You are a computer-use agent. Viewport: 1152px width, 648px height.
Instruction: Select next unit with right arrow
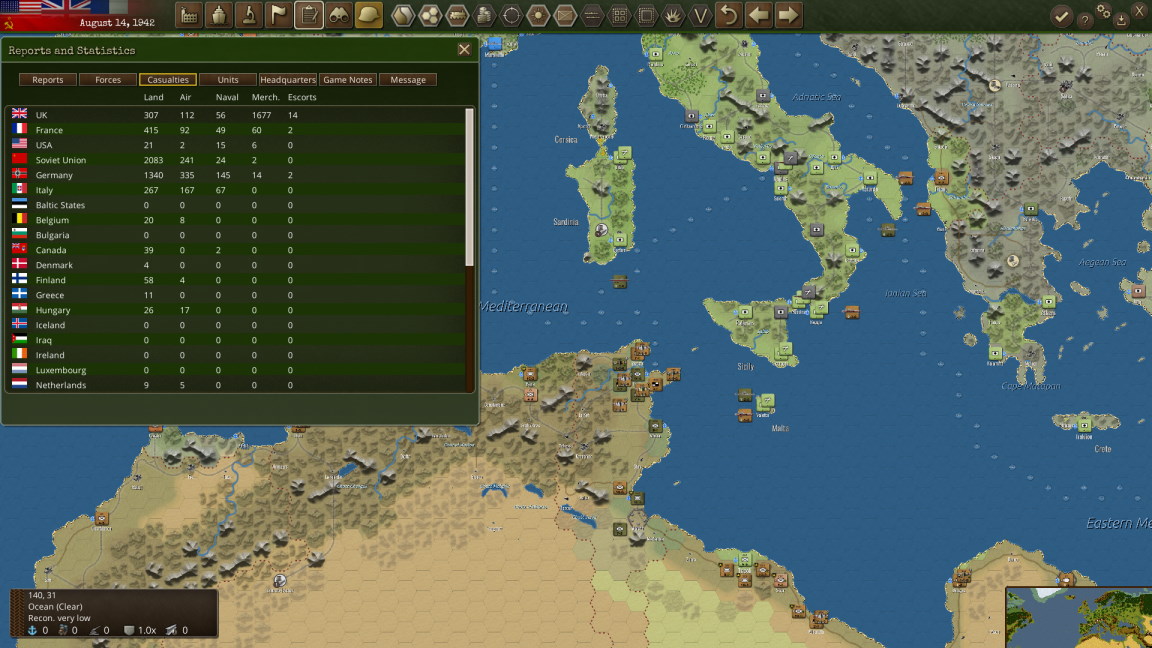[788, 15]
